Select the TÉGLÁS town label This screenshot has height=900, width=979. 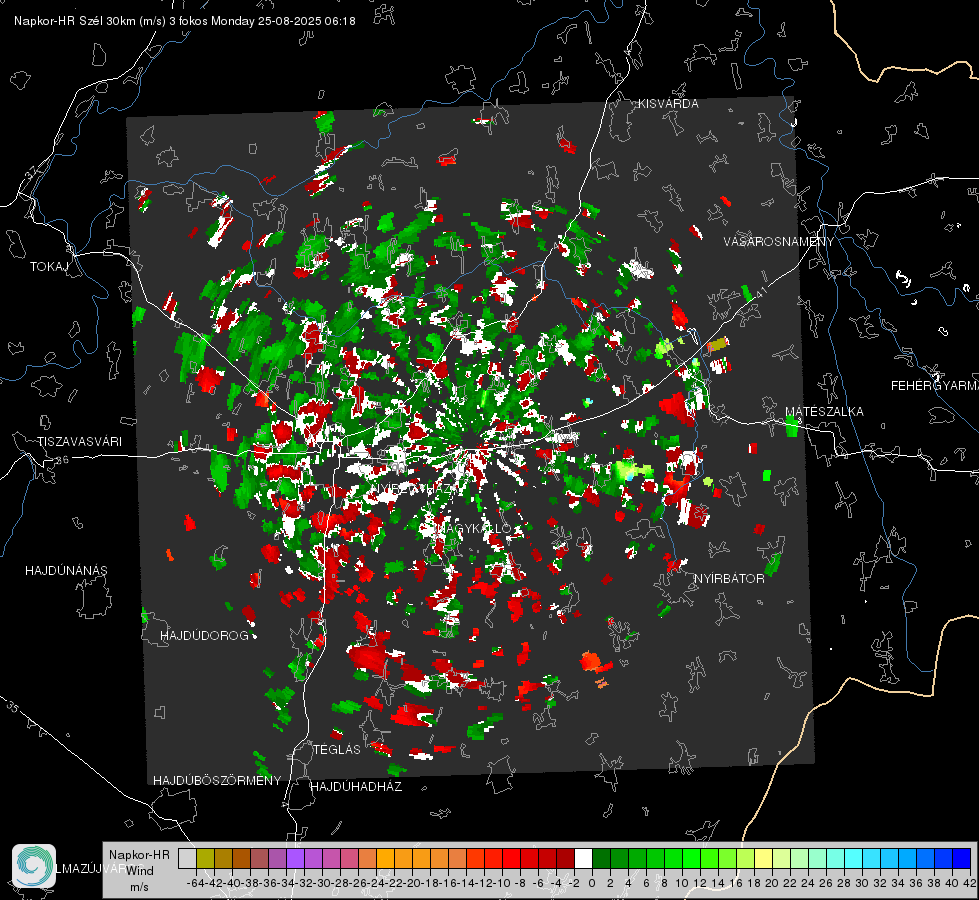(x=337, y=750)
